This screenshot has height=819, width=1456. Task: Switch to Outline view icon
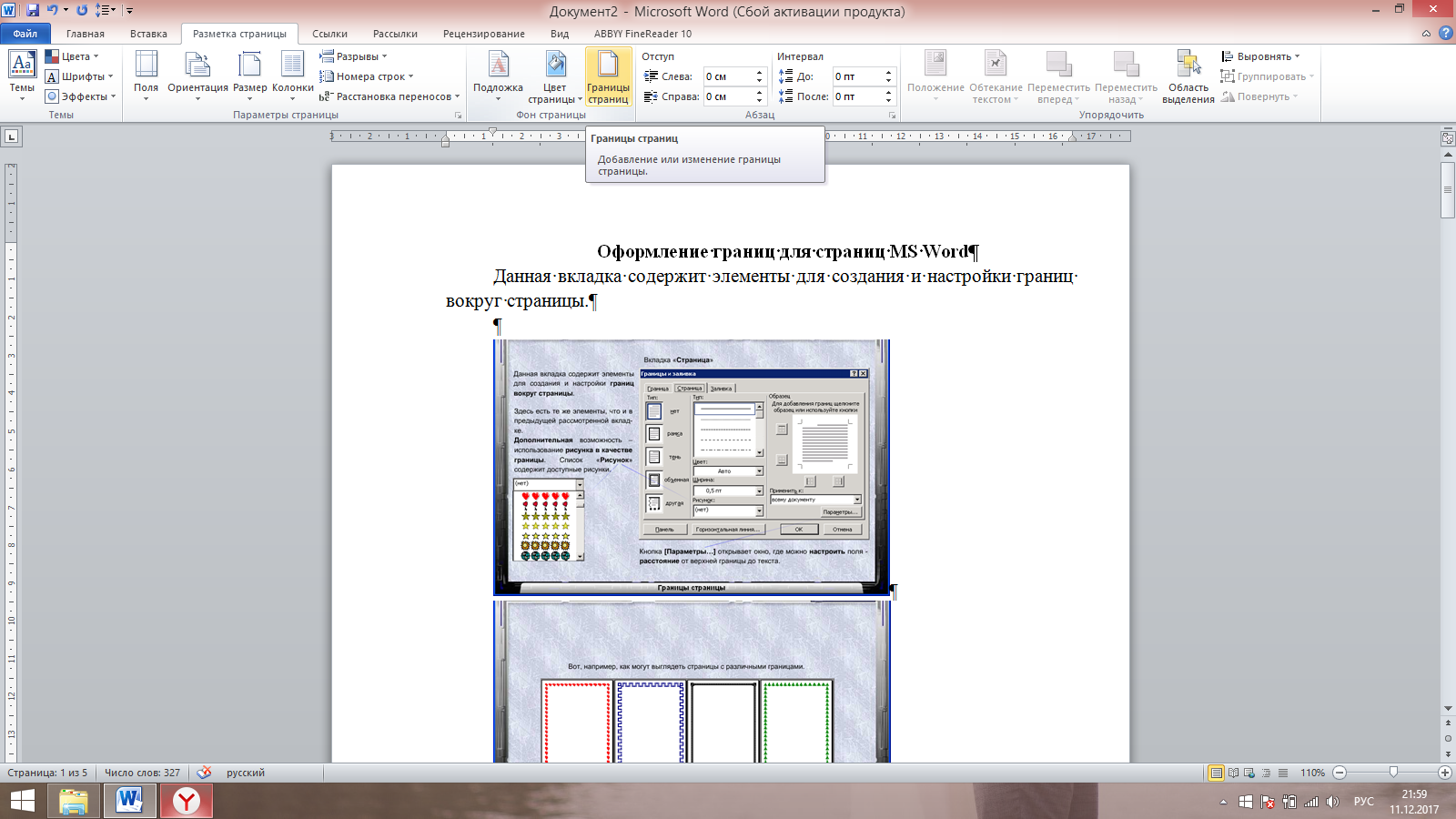[1266, 773]
